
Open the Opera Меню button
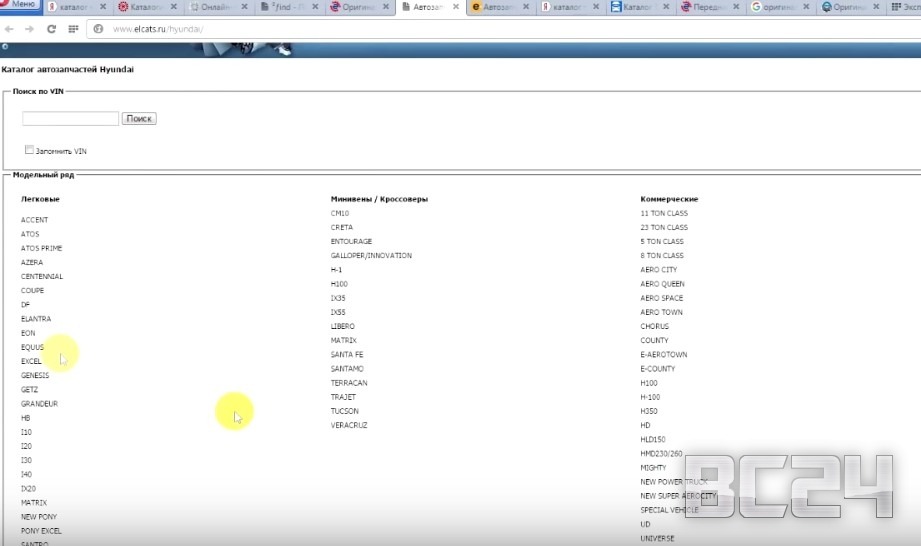click(20, 5)
